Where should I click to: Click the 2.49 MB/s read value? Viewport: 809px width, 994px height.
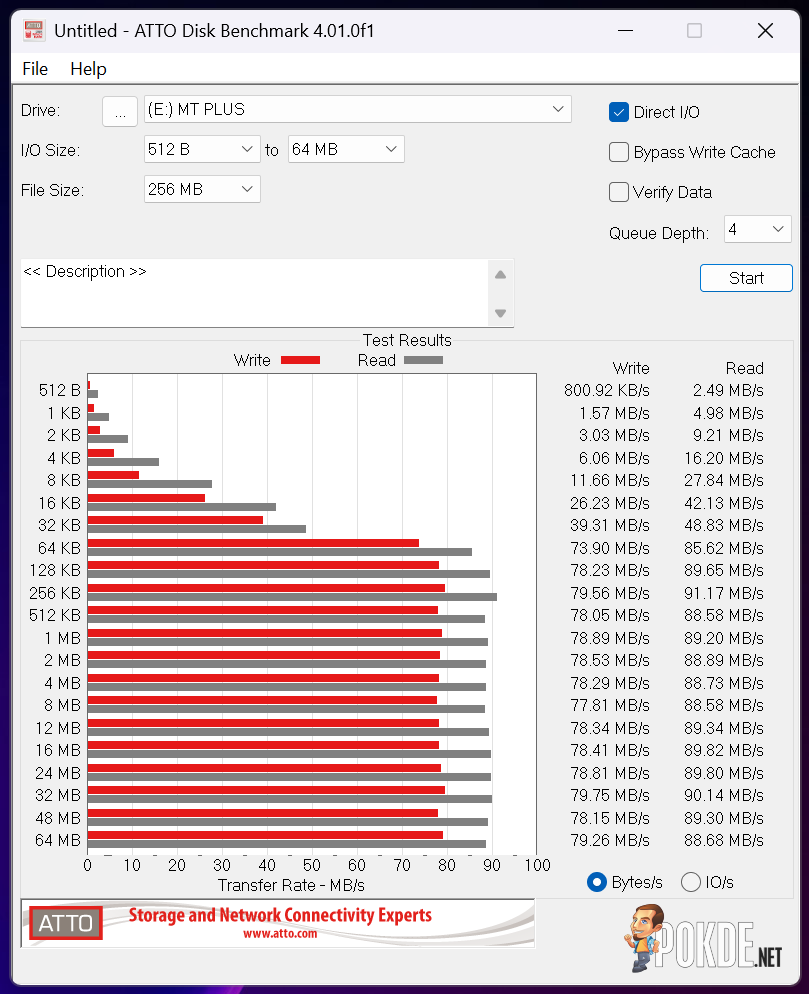pyautogui.click(x=728, y=390)
